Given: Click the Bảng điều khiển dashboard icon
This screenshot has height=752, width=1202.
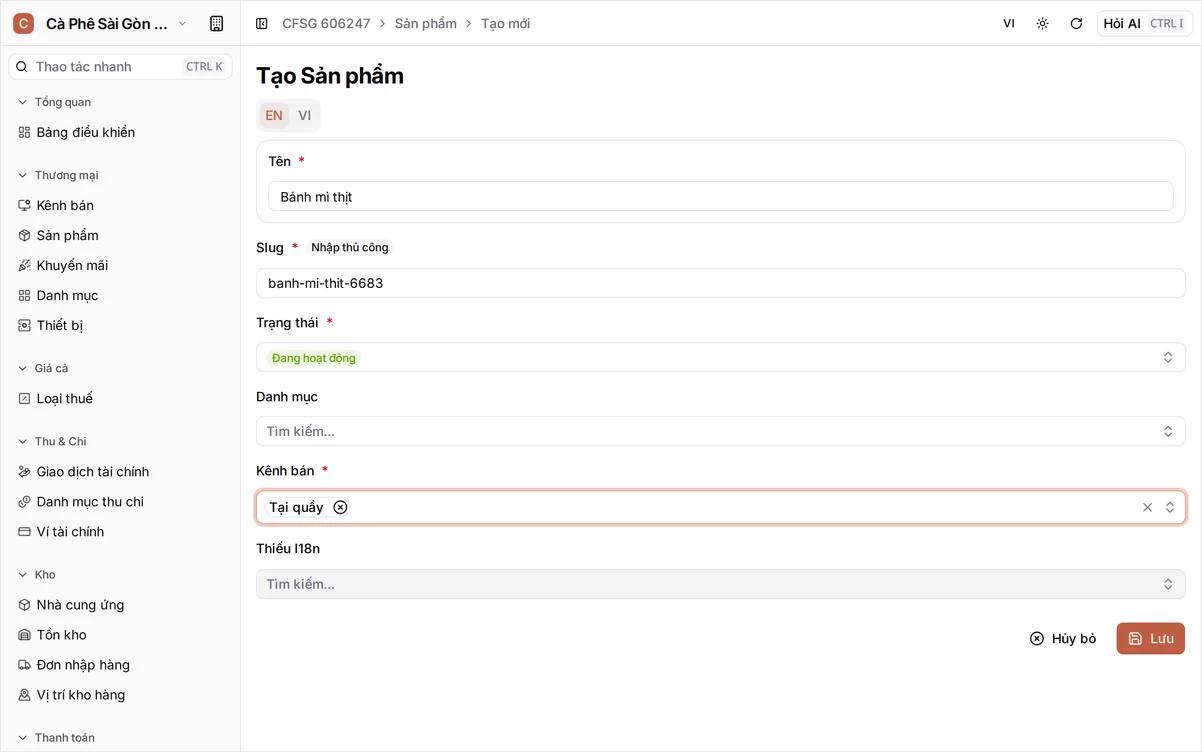Looking at the screenshot, I should (25, 132).
